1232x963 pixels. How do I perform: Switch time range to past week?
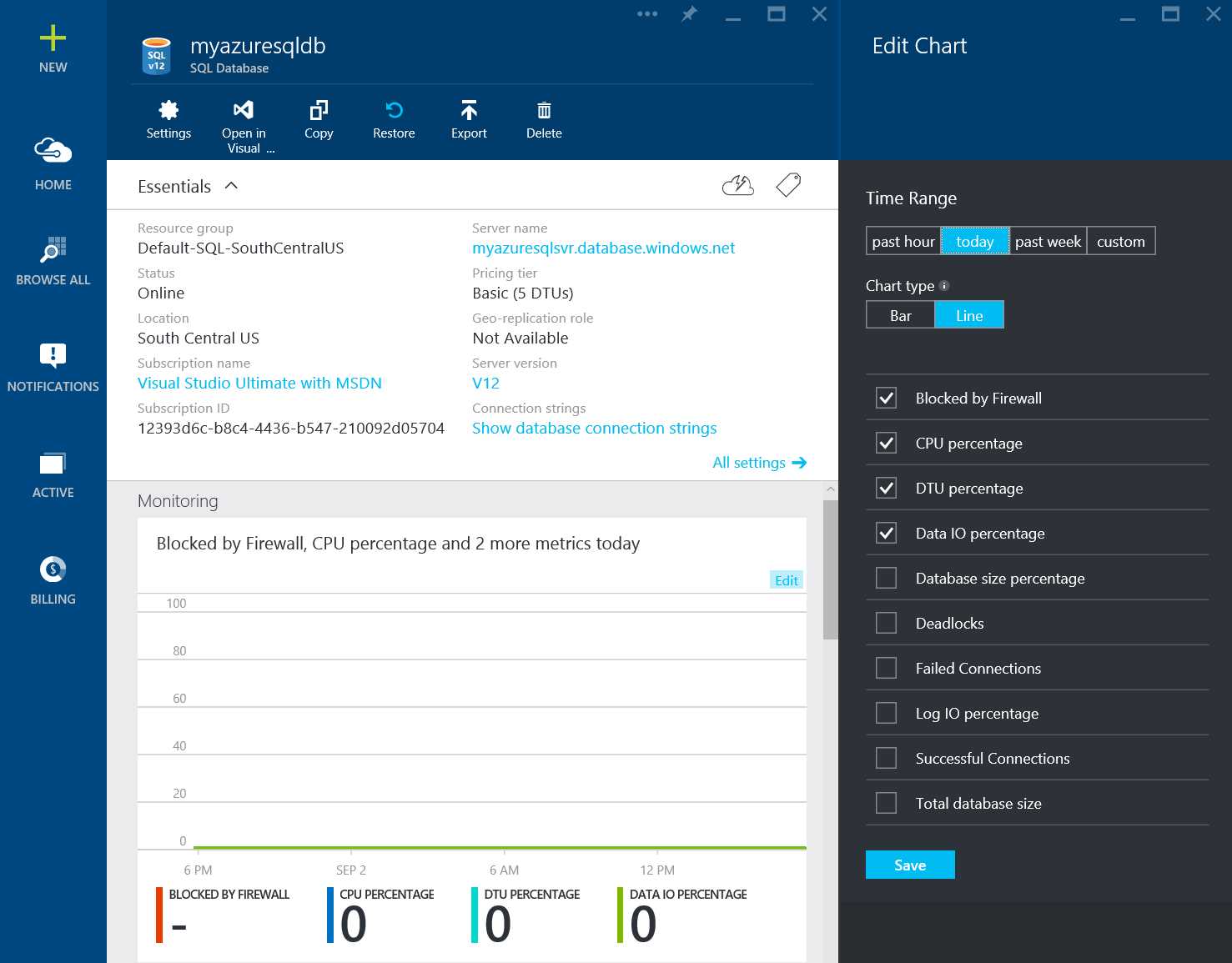coord(1048,241)
